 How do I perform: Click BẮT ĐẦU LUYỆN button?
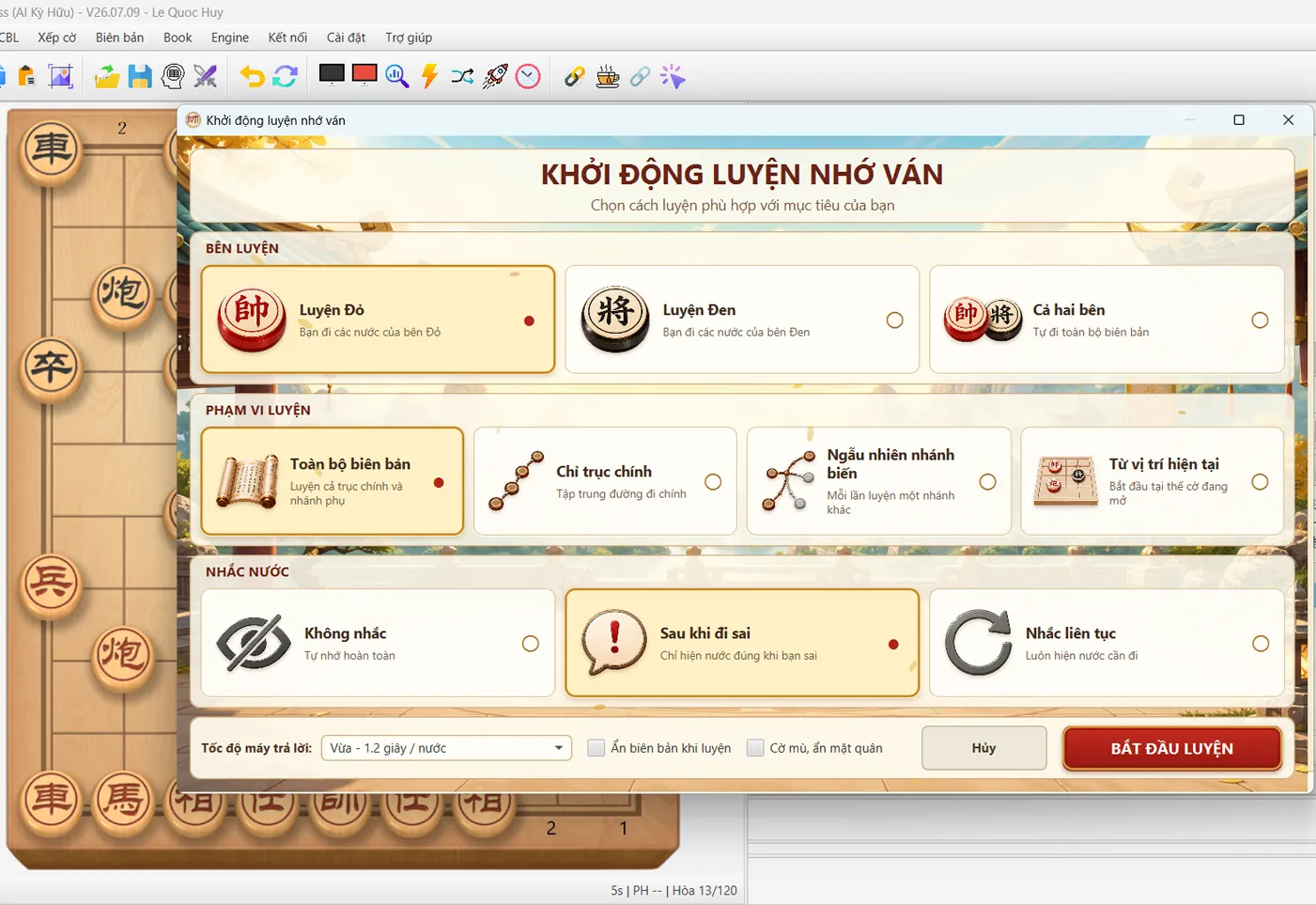click(x=1172, y=748)
